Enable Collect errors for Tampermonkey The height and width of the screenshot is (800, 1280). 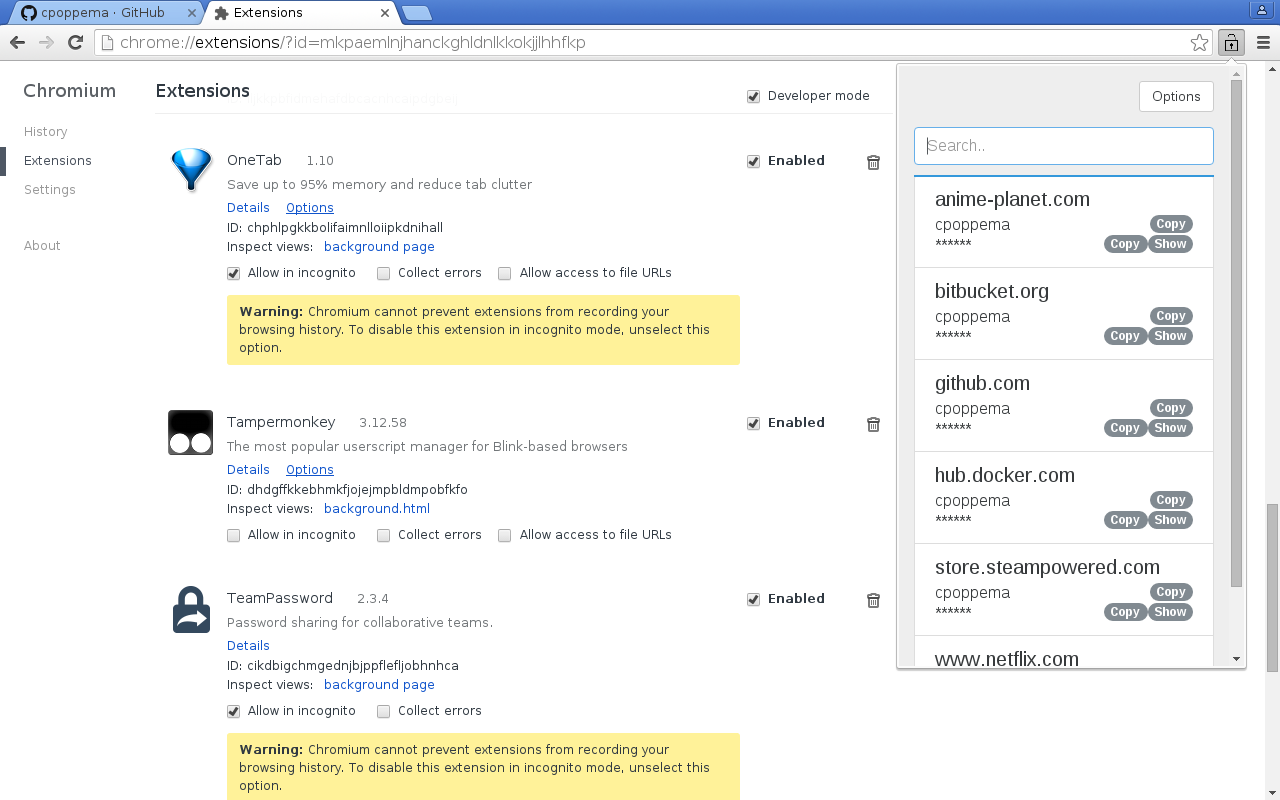tap(383, 535)
